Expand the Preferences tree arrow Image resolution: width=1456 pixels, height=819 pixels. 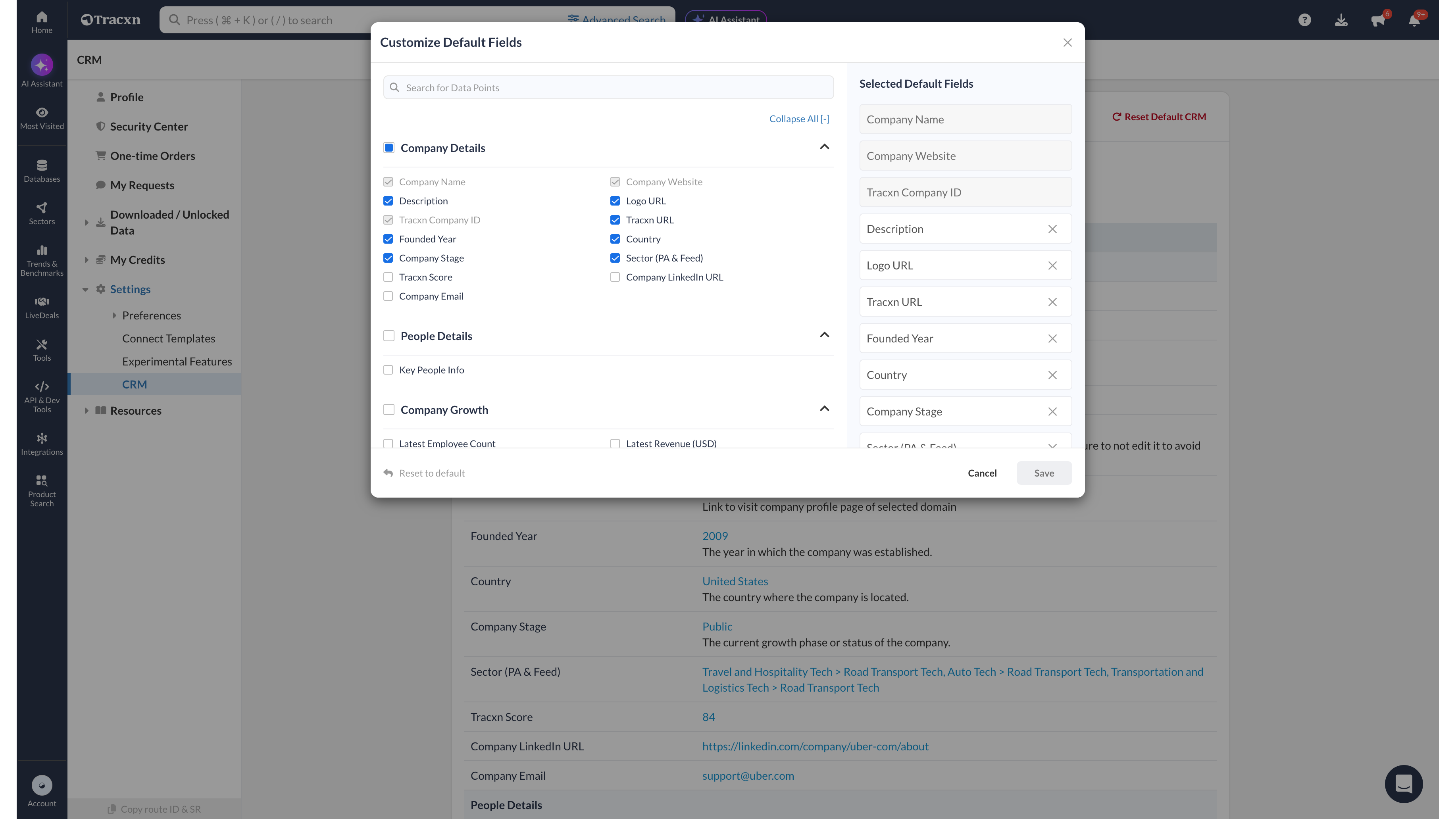114,315
